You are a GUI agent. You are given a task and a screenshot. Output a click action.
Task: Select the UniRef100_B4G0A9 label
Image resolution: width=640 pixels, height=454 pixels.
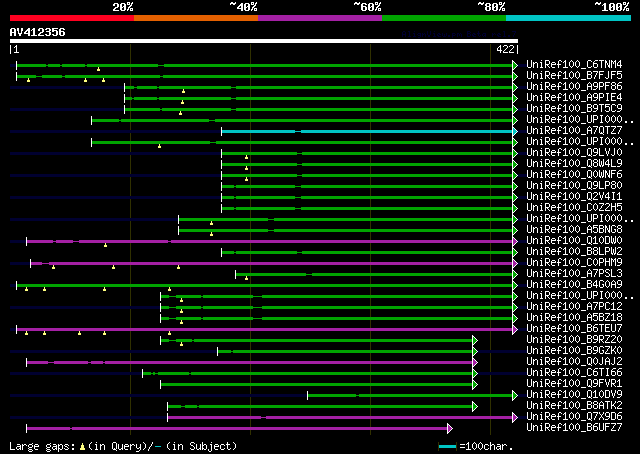(x=574, y=285)
